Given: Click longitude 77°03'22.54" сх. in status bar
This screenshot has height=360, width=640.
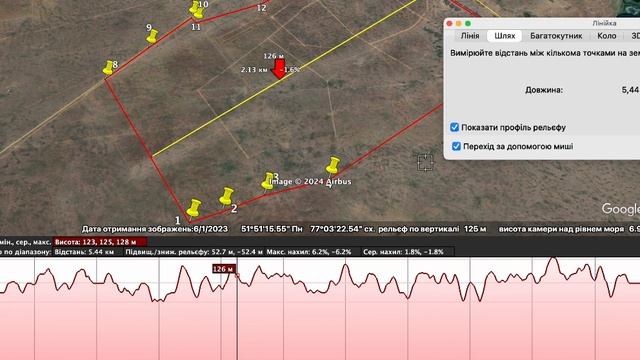Looking at the screenshot, I should (x=342, y=229).
